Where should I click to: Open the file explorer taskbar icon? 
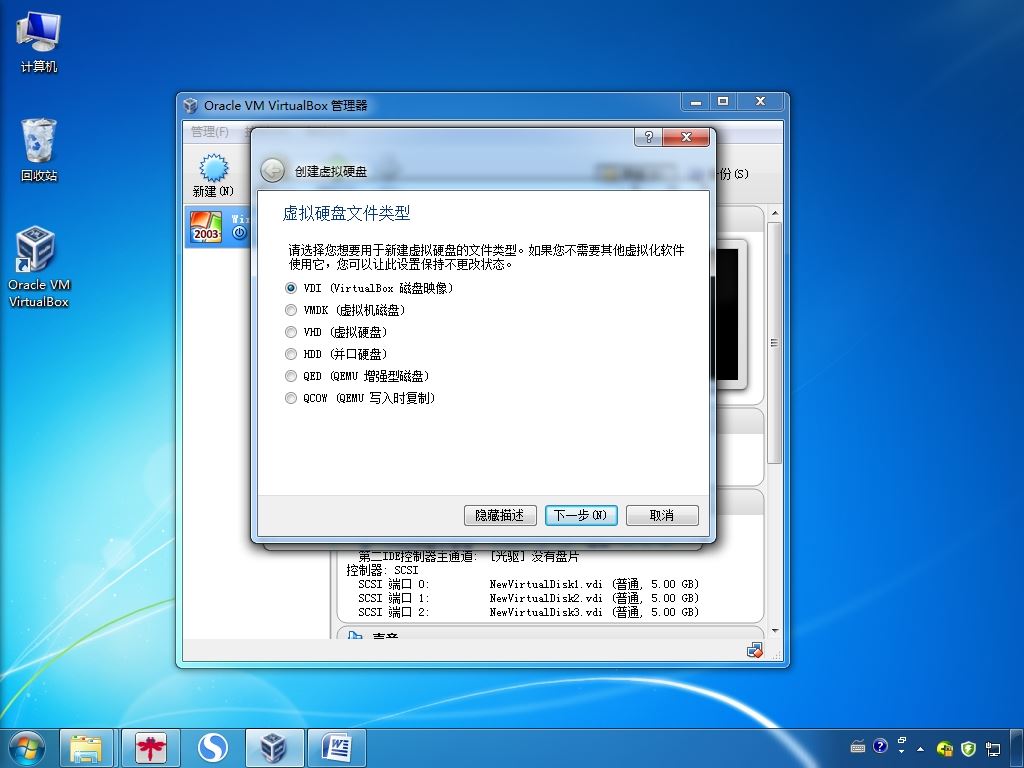tap(87, 748)
